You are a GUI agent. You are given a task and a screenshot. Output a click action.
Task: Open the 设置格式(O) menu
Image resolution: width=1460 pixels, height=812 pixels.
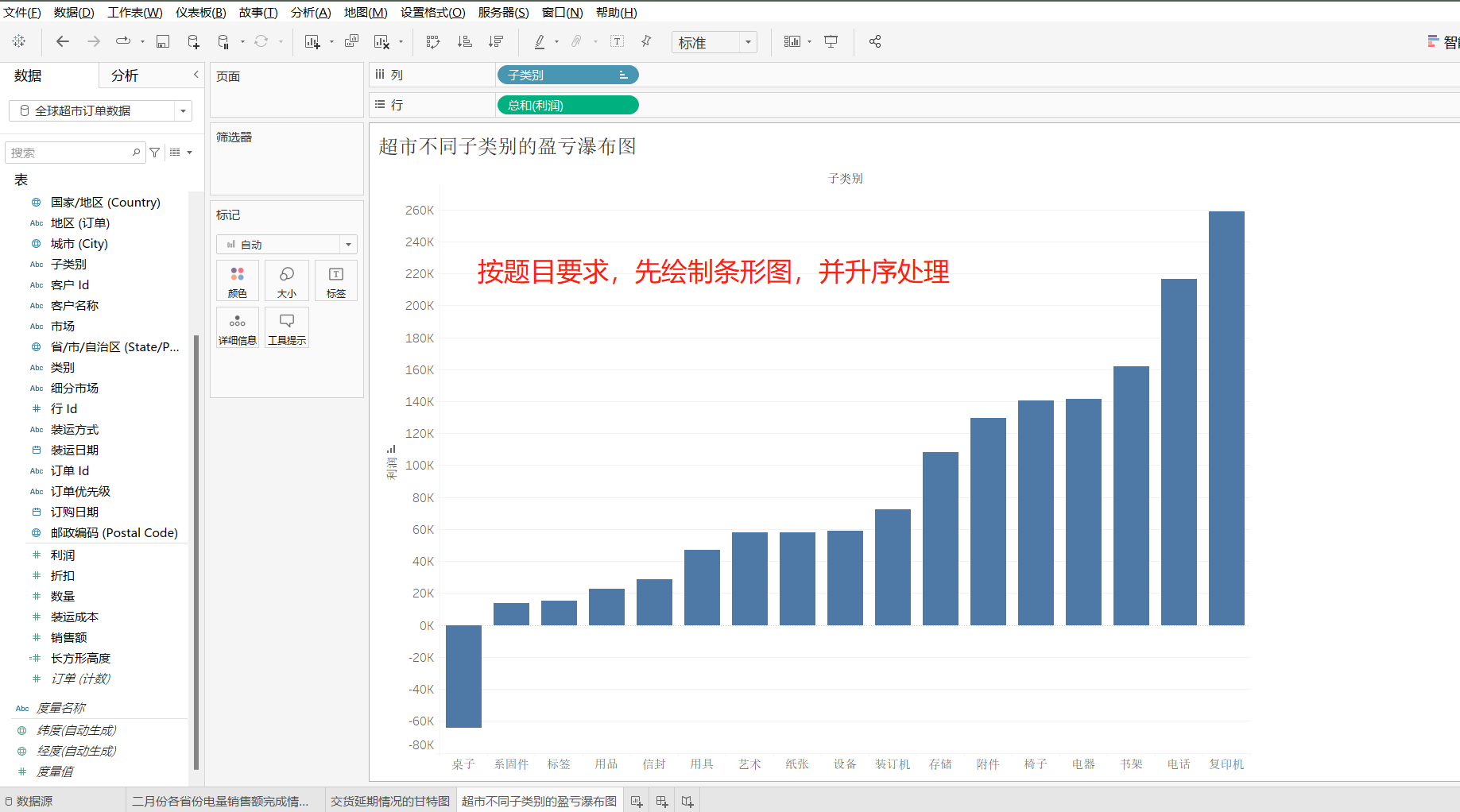(433, 12)
